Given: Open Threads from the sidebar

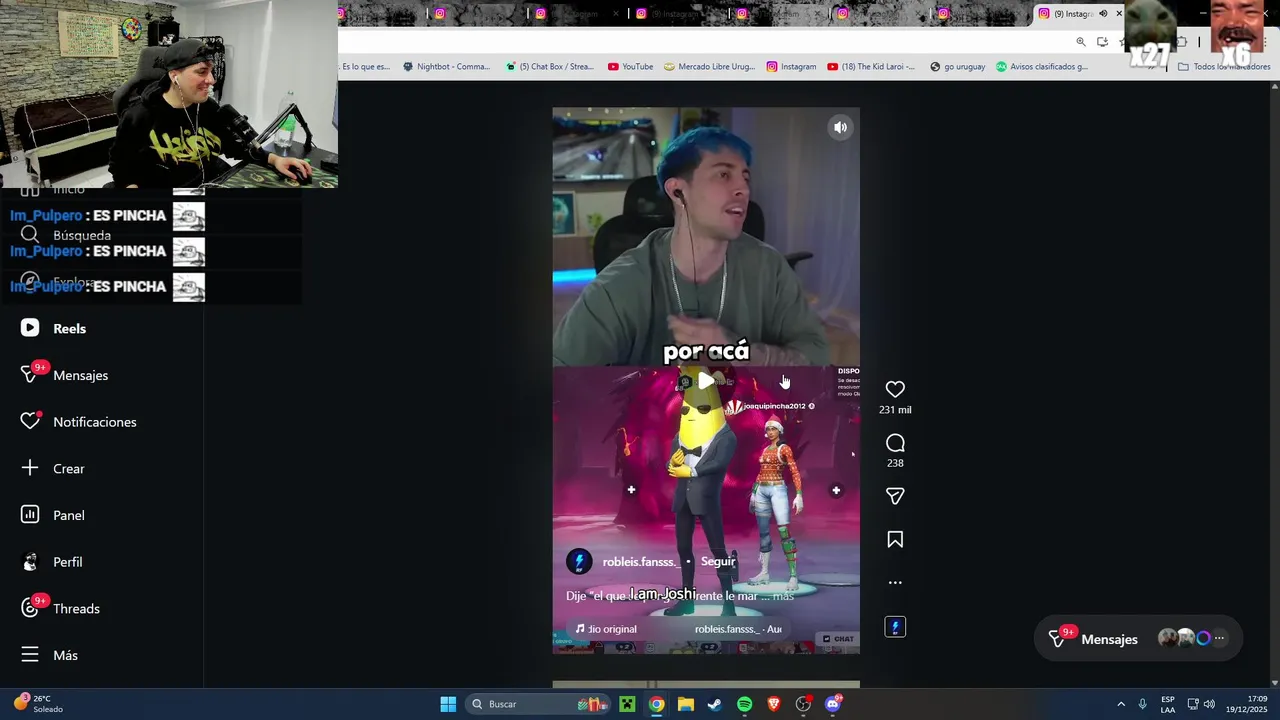Looking at the screenshot, I should click(x=62, y=608).
